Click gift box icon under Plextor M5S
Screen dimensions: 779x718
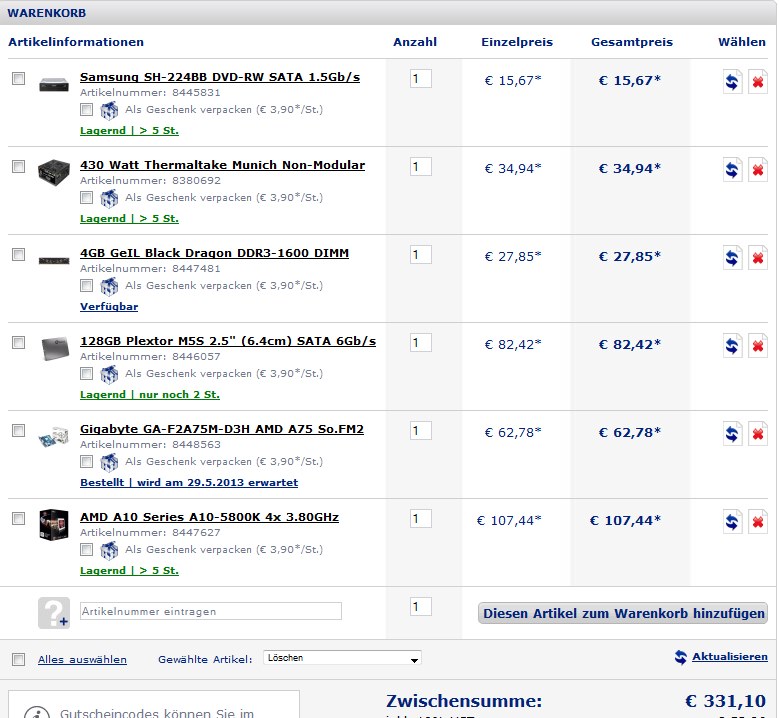coord(109,374)
